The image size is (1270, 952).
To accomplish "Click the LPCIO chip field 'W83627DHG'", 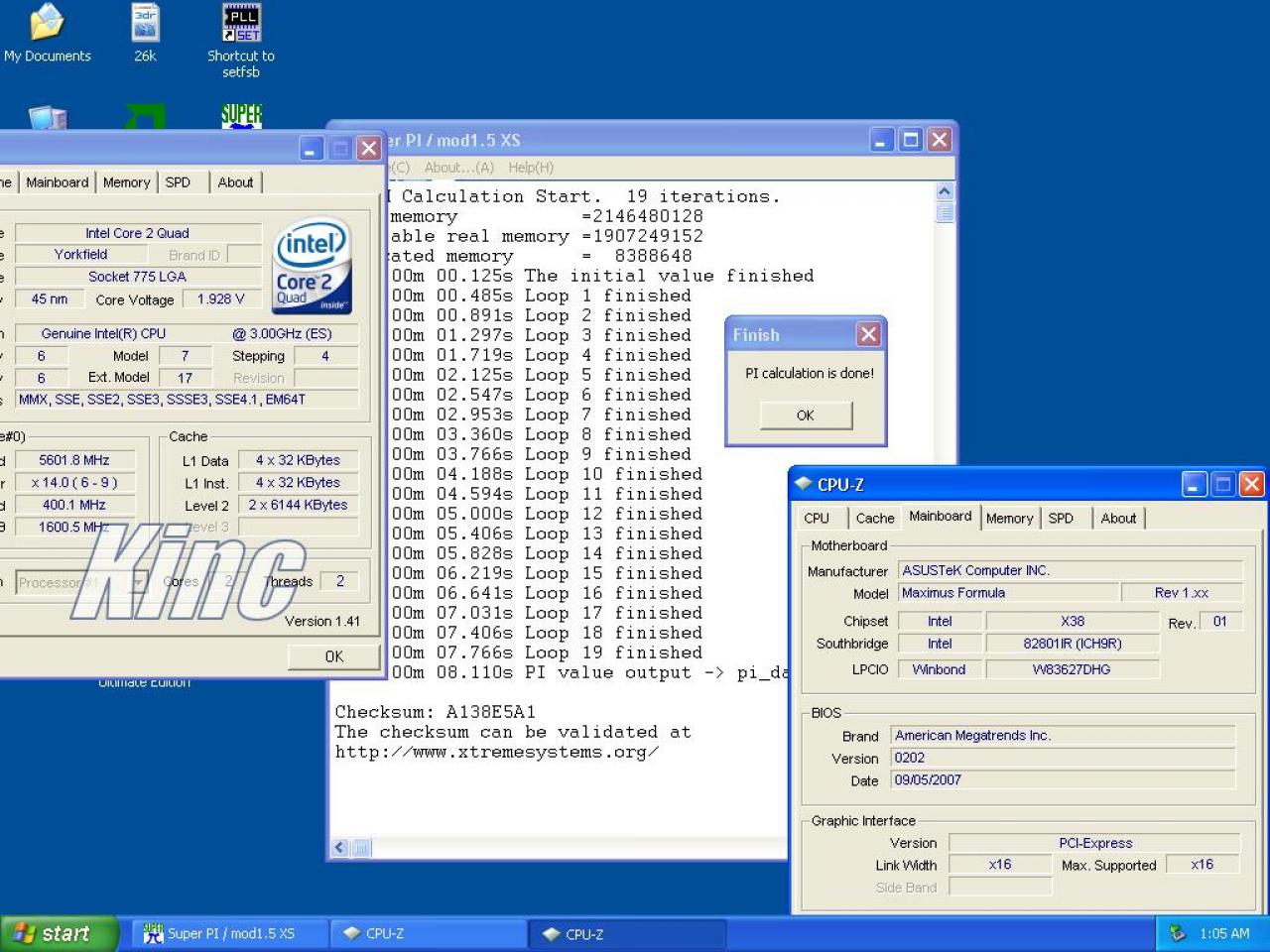I will coord(1073,669).
